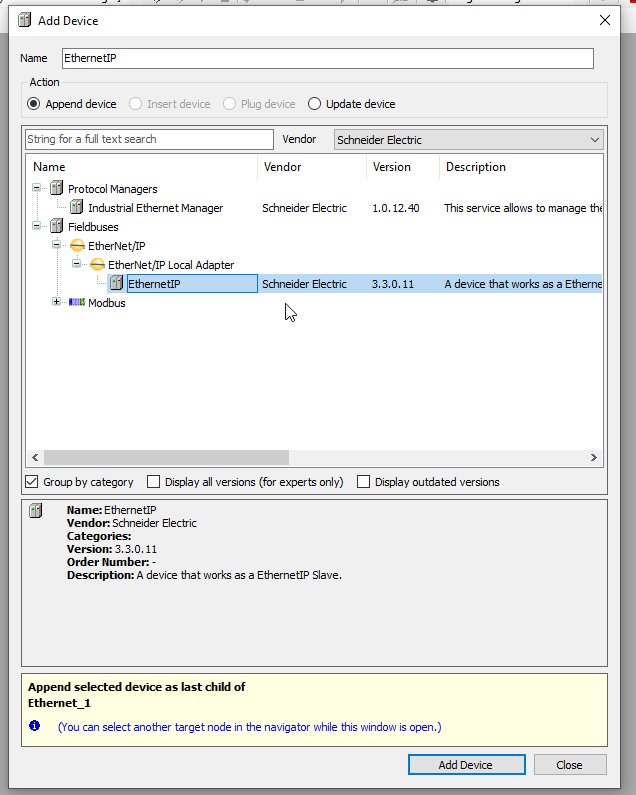636x795 pixels.
Task: Select the Protocol Managers tree item
Action: (113, 189)
